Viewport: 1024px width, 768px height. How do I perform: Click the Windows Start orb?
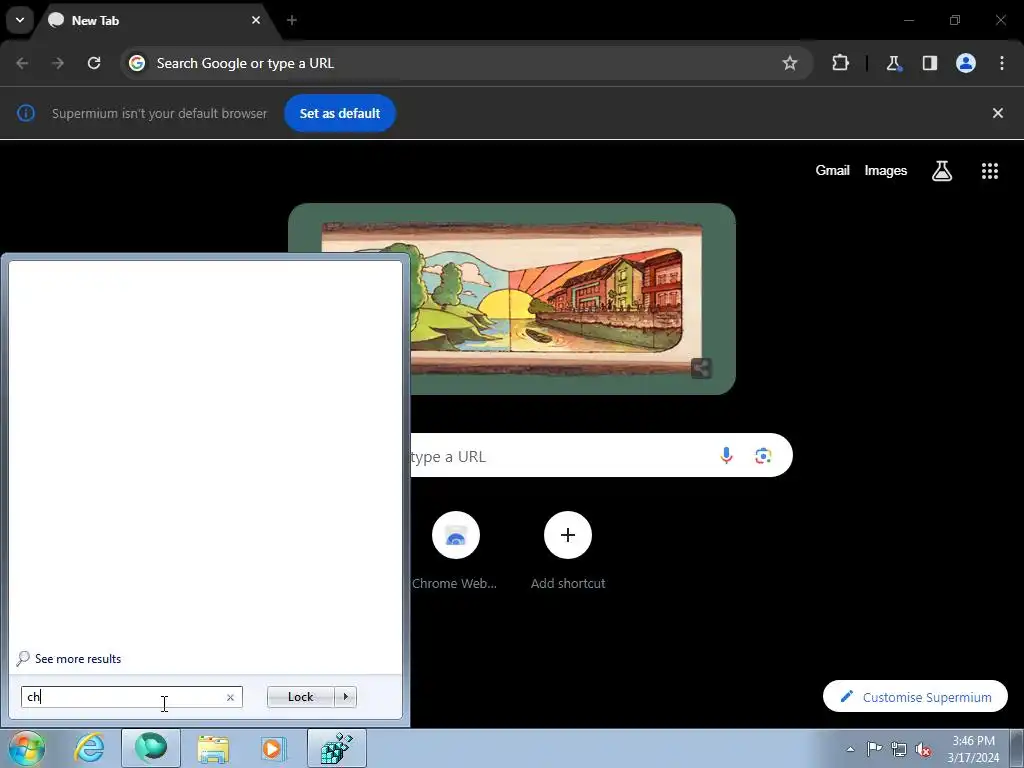pos(27,748)
